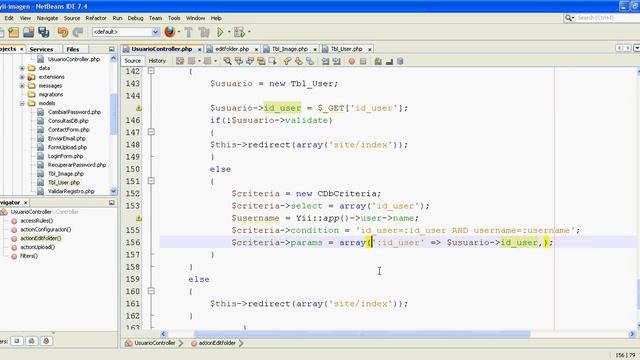Close the UsuarioController.php tab
Screen dimensions: 640x360
click(x=200, y=49)
